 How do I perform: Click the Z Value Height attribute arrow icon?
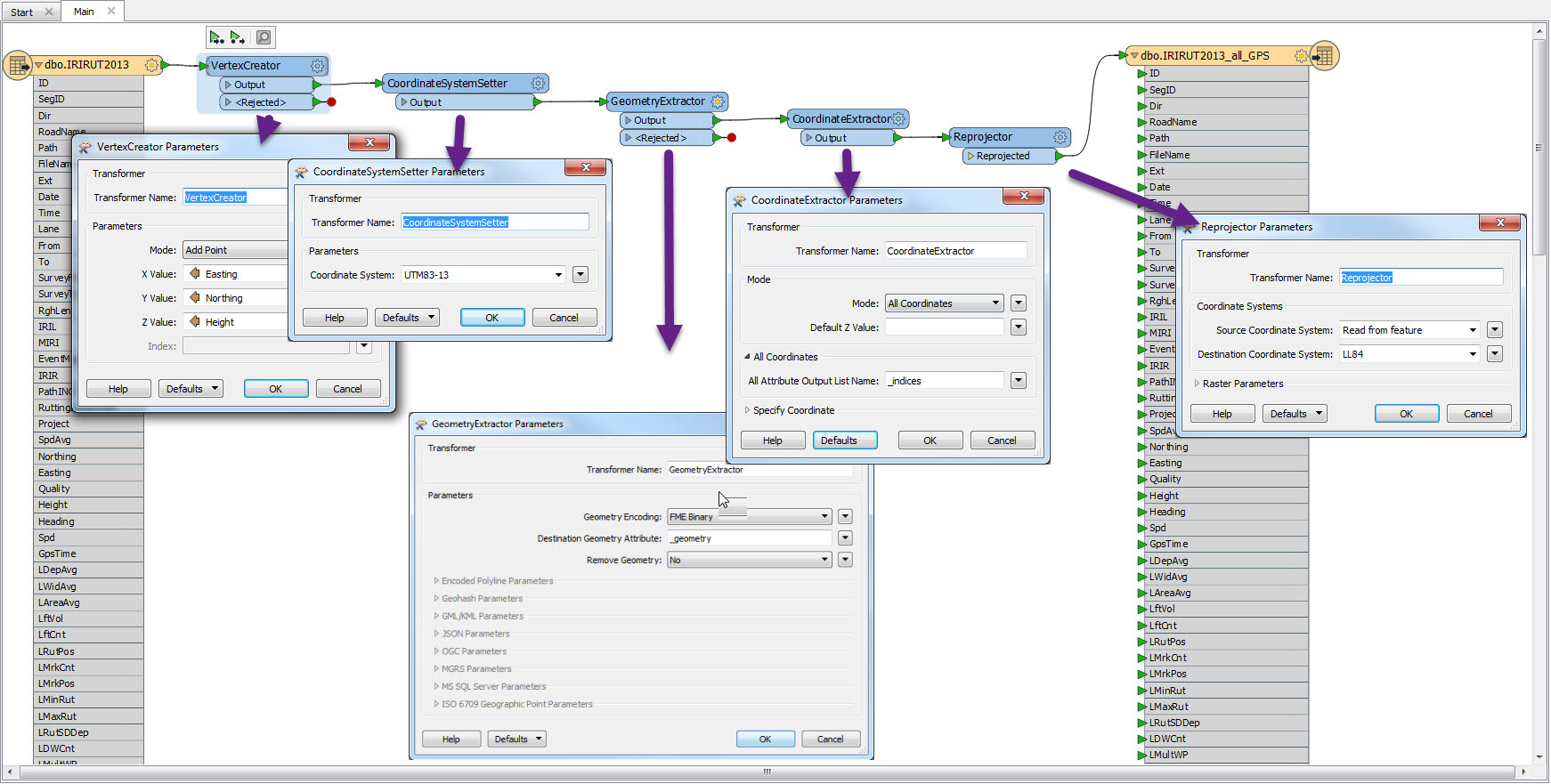point(194,322)
